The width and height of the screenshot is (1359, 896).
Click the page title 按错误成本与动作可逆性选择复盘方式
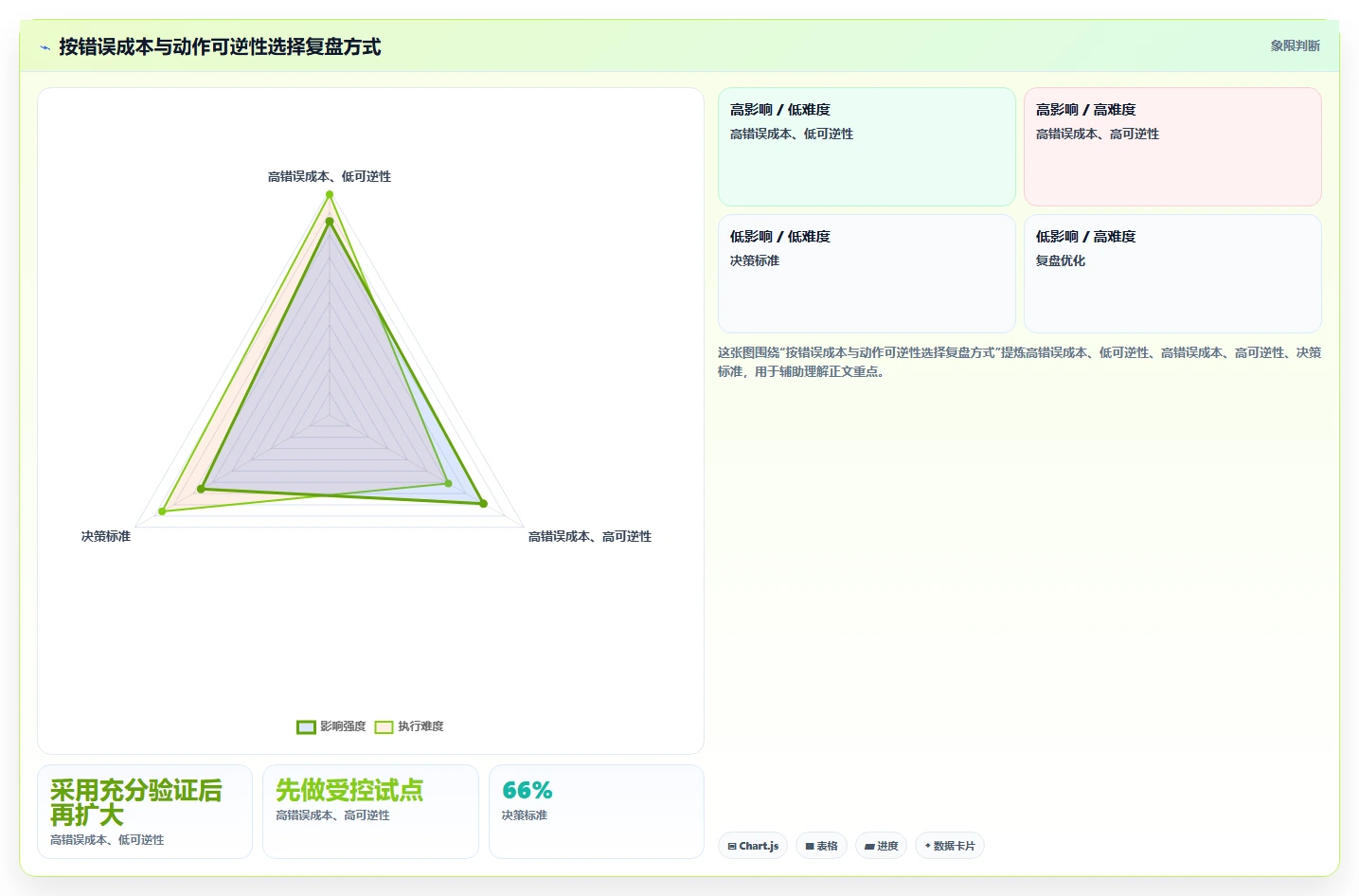pyautogui.click(x=220, y=46)
